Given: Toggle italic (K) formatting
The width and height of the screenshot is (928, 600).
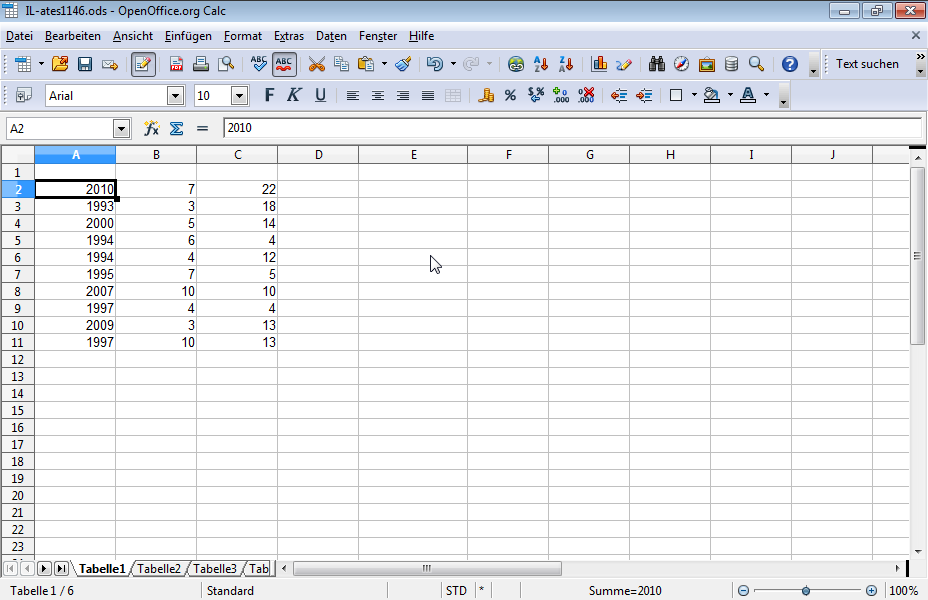Looking at the screenshot, I should point(294,95).
